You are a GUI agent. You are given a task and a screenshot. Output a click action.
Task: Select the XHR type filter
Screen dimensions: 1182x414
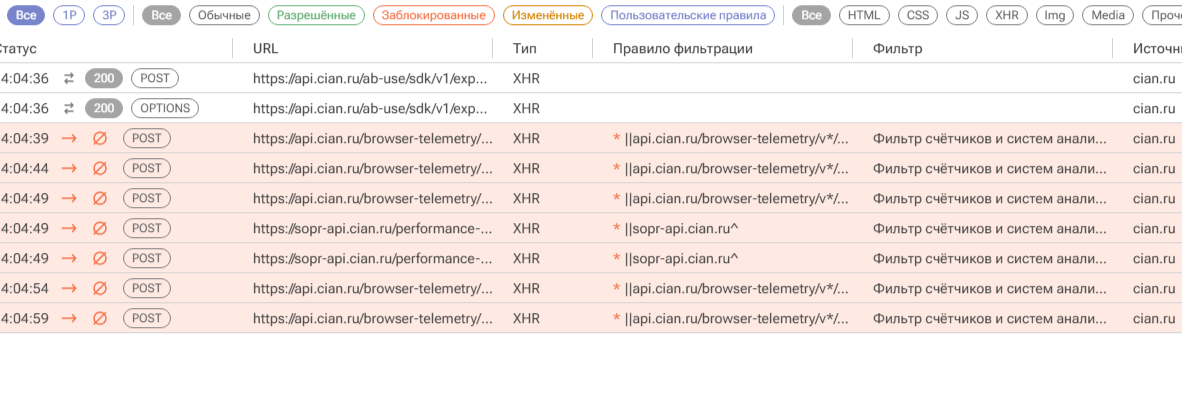pyautogui.click(x=1006, y=15)
